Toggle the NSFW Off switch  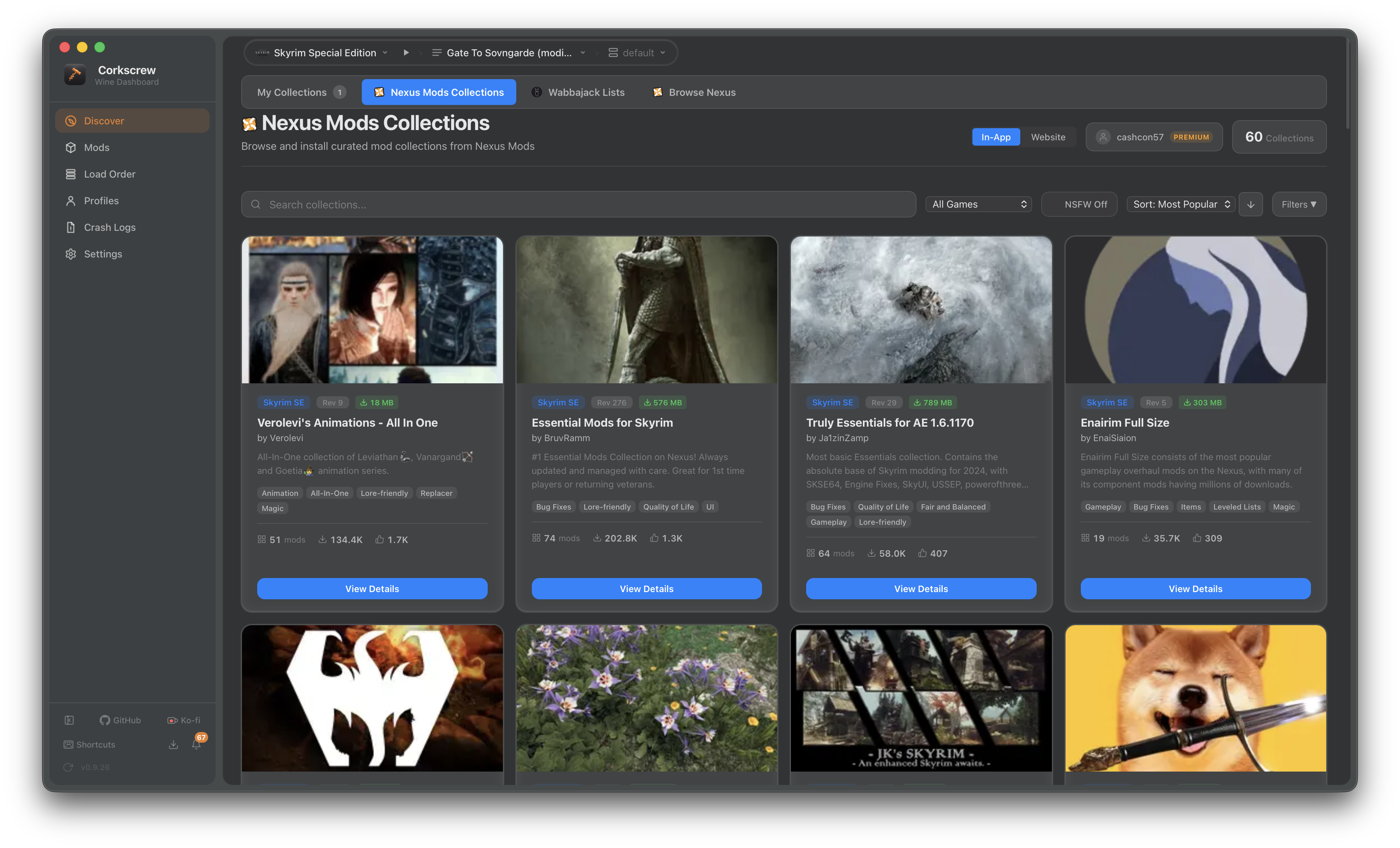(1079, 205)
